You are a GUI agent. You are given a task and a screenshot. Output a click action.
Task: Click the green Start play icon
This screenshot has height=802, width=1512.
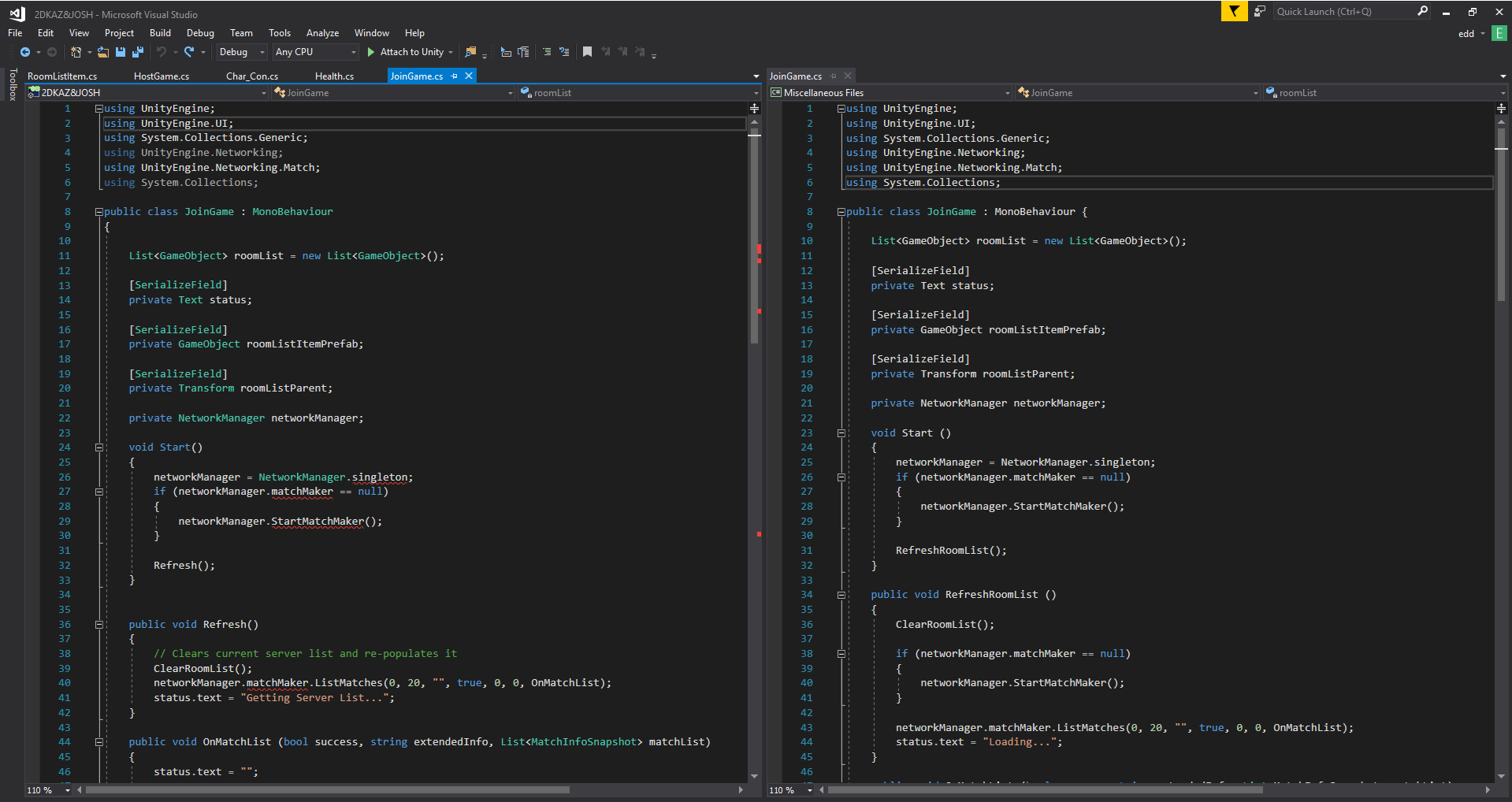click(x=371, y=52)
